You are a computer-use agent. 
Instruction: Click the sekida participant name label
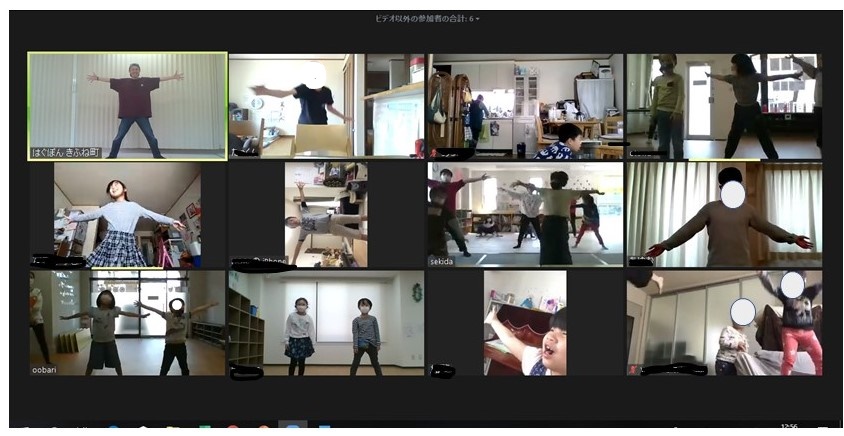441,262
